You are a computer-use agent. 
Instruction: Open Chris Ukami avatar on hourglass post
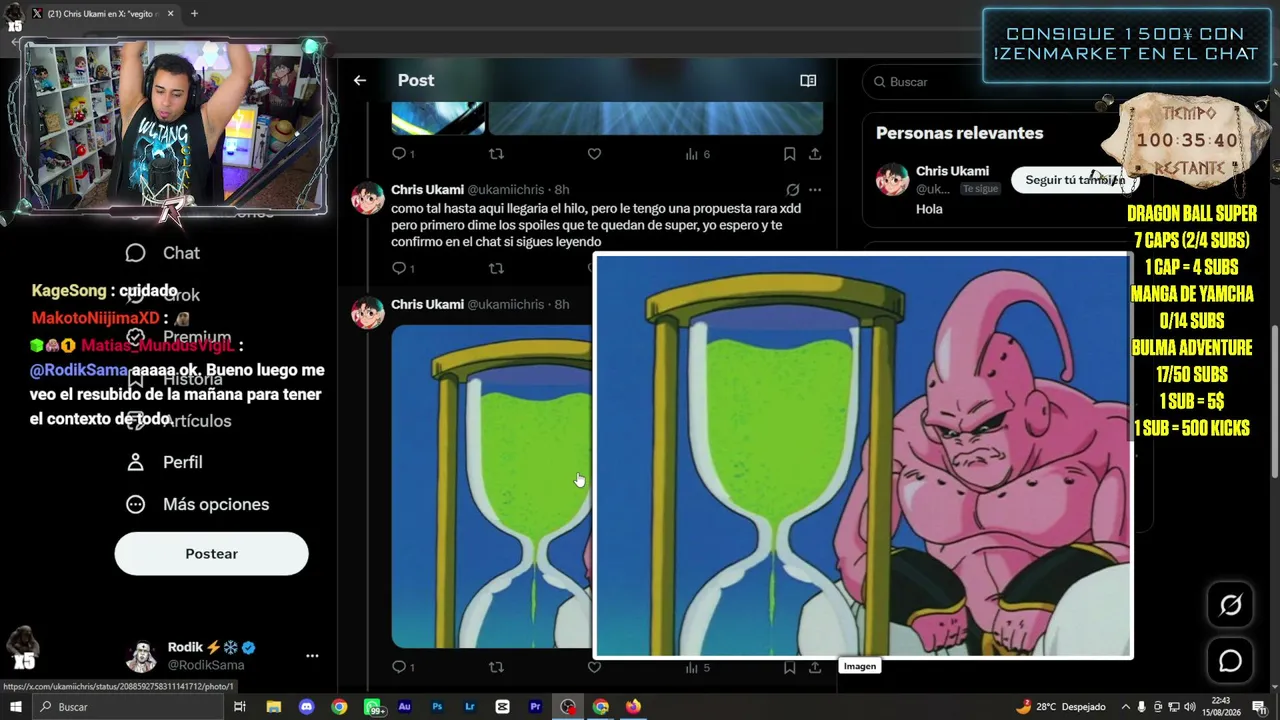(x=368, y=313)
